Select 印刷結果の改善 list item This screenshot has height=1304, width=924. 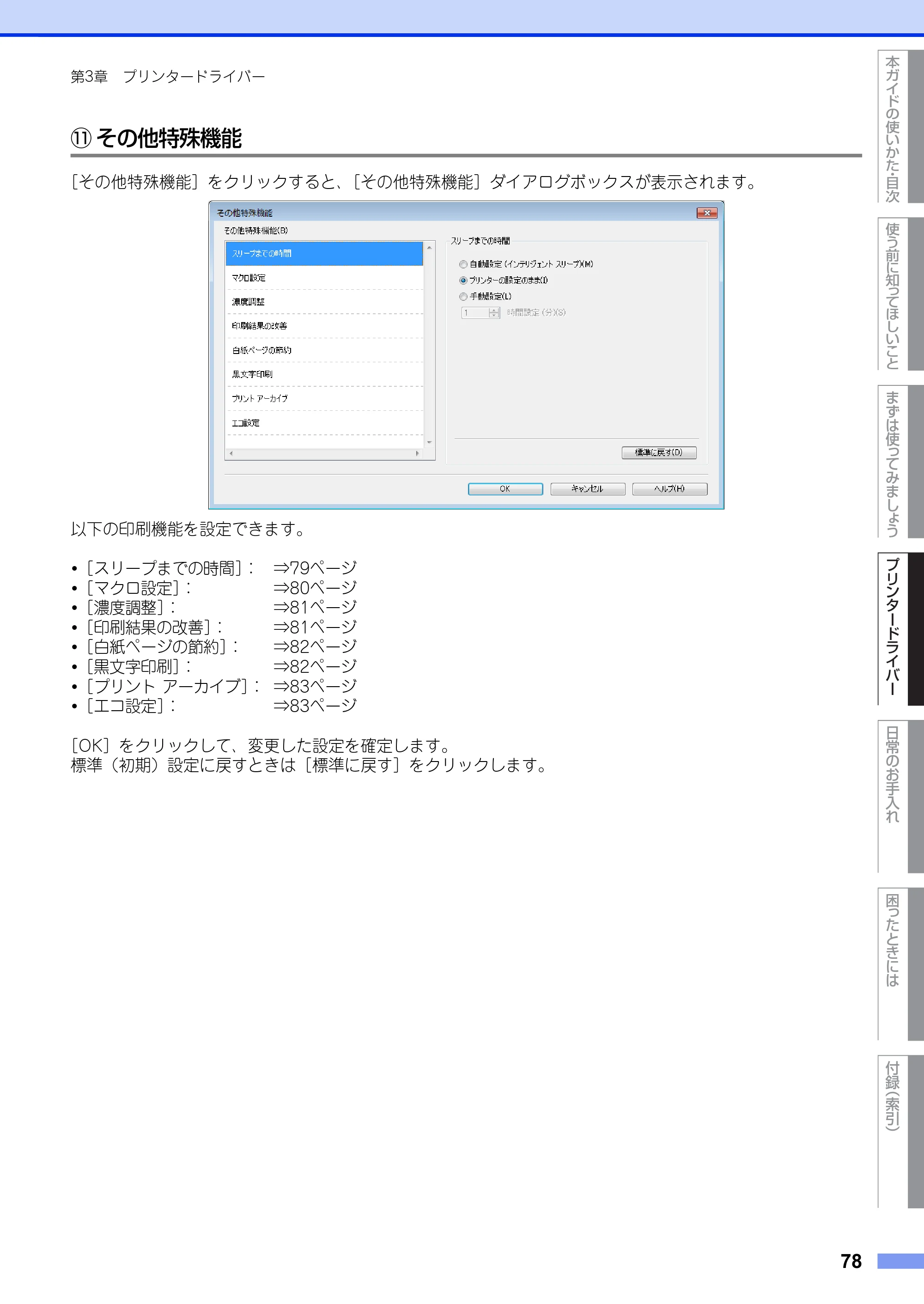click(x=324, y=326)
